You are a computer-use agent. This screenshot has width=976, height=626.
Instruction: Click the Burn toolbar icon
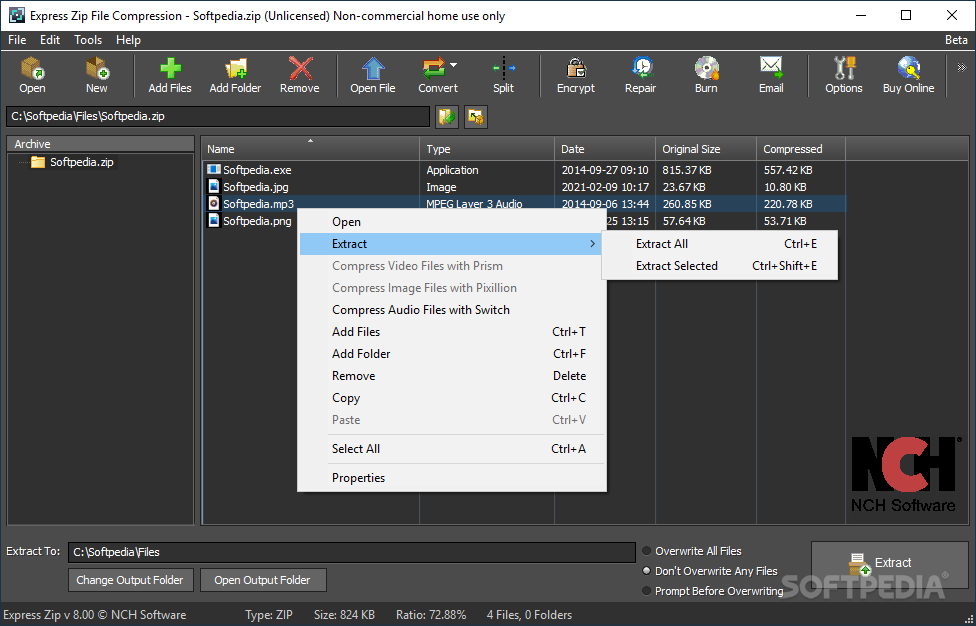click(x=706, y=68)
